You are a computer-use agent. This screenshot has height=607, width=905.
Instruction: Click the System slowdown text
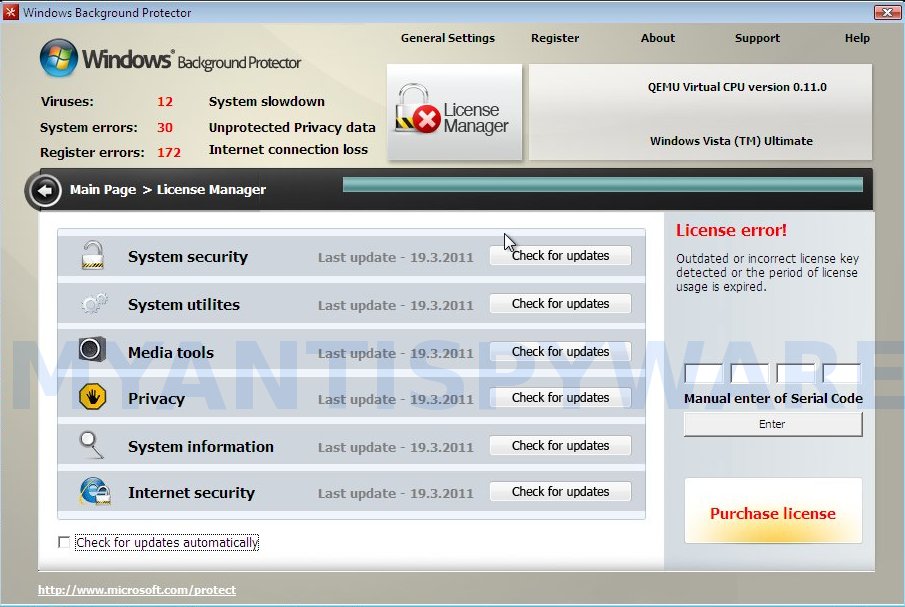(267, 102)
